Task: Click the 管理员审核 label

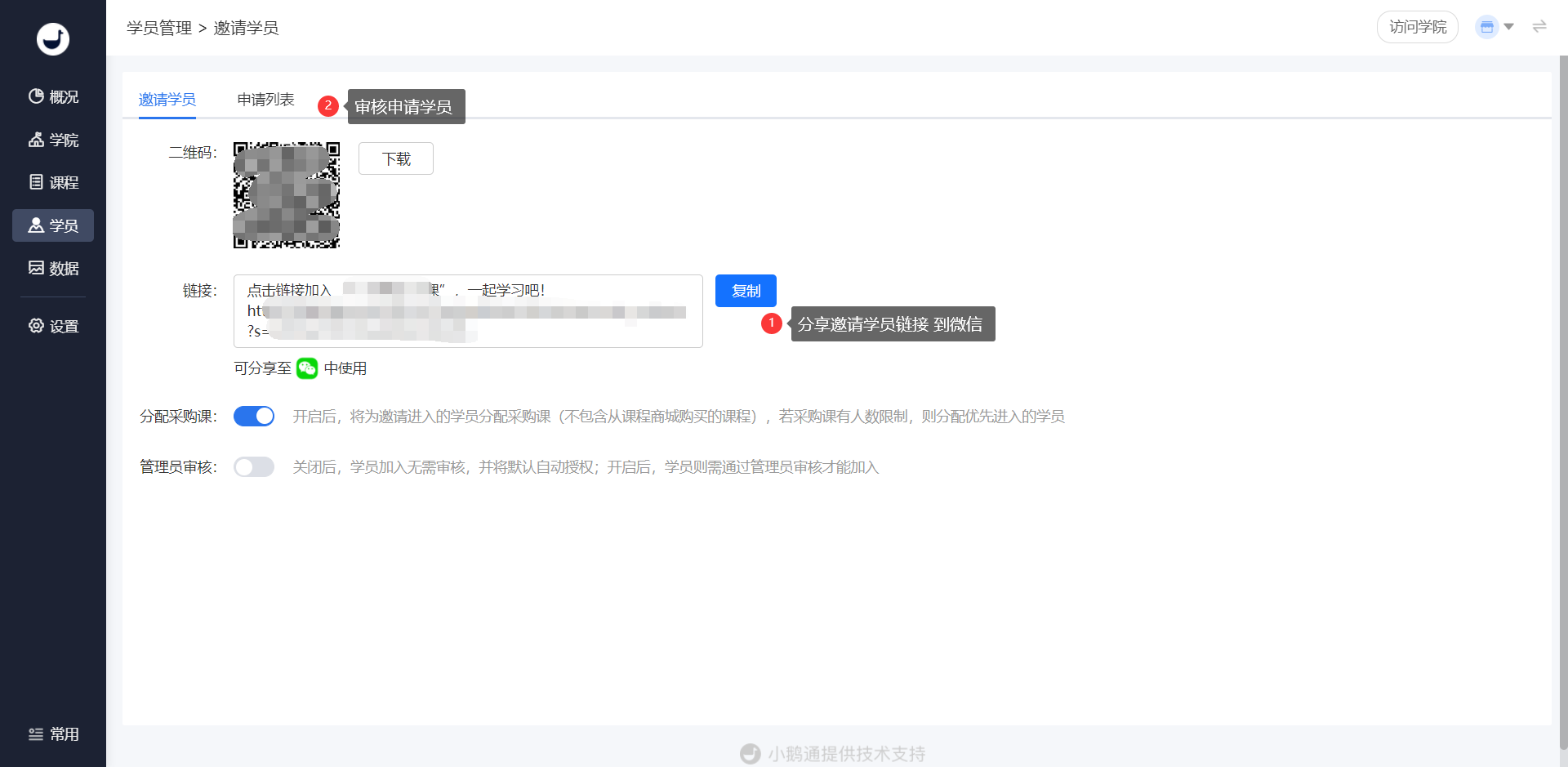Action: coord(179,467)
